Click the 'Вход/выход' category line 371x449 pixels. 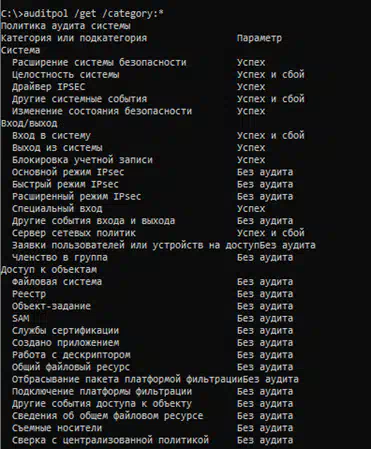click(29, 123)
